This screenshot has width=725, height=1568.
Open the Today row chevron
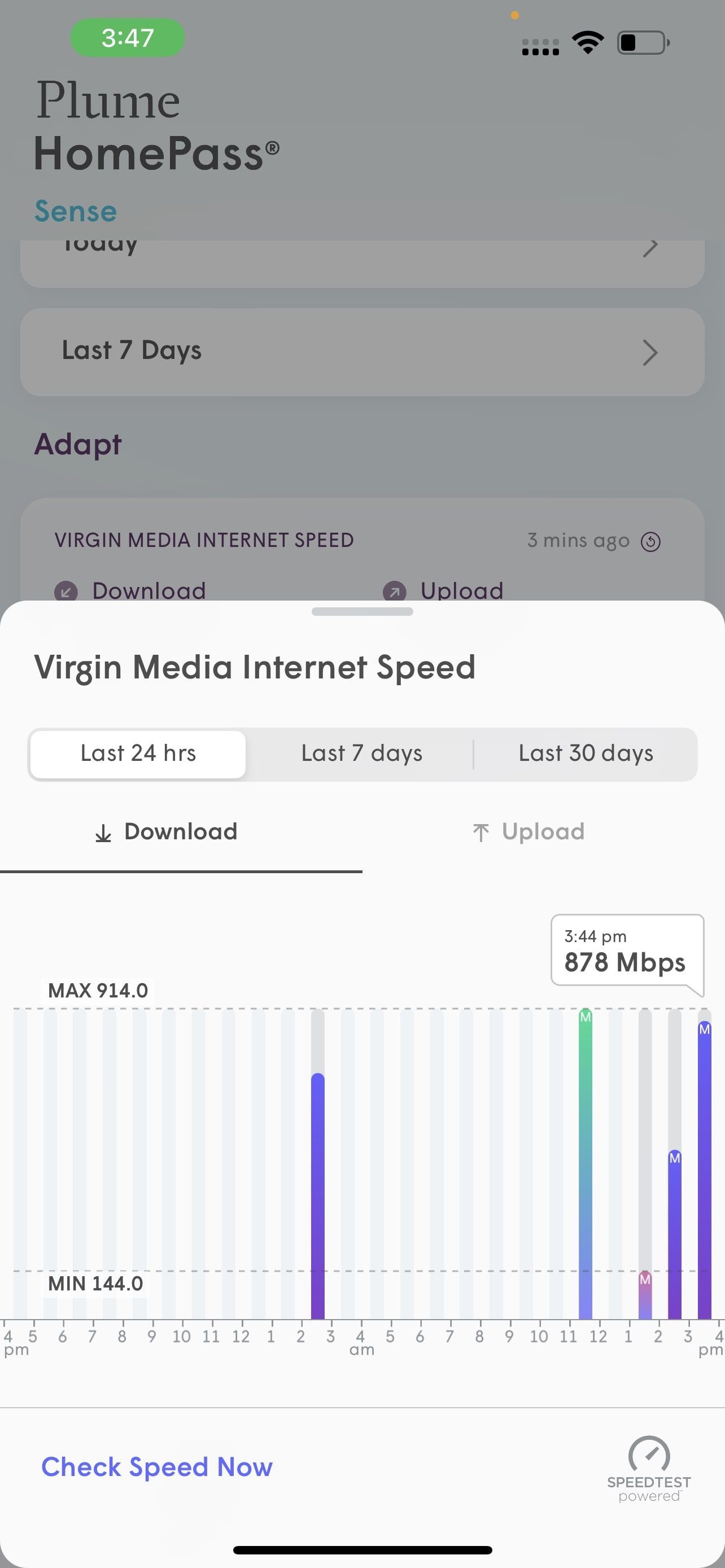(650, 248)
